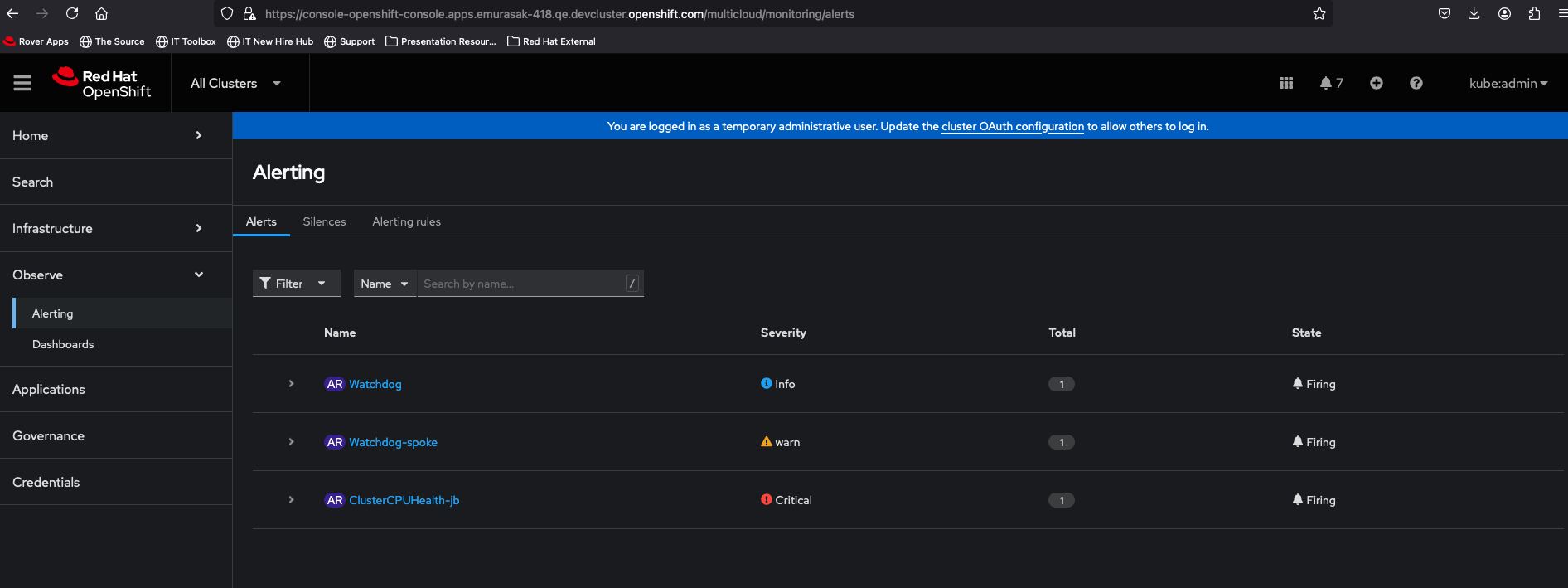Switch to the Alerts tab
Viewport: 1568px width, 588px height.
tap(261, 221)
